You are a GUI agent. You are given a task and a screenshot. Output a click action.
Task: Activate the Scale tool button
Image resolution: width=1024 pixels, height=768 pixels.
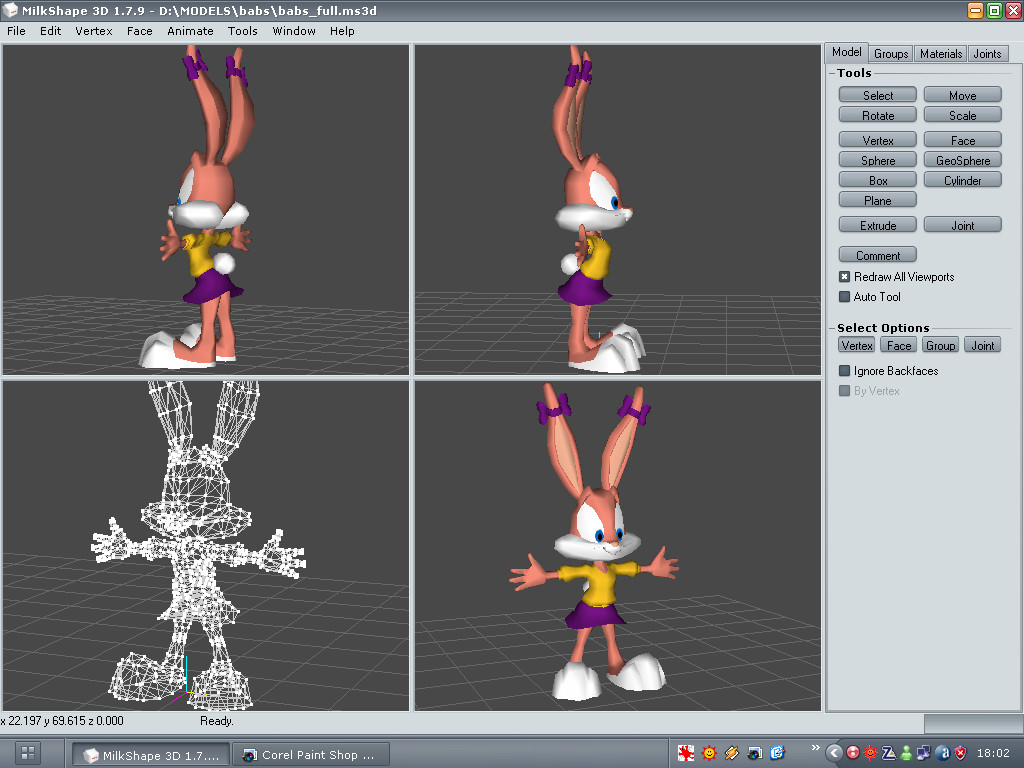tap(963, 116)
